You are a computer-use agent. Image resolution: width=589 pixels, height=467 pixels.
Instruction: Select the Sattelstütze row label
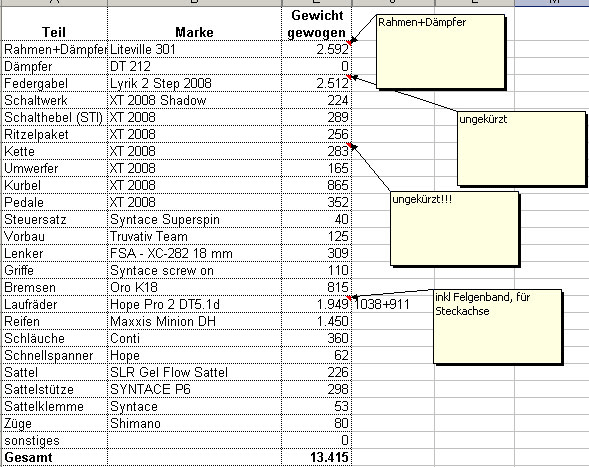pyautogui.click(x=54, y=390)
